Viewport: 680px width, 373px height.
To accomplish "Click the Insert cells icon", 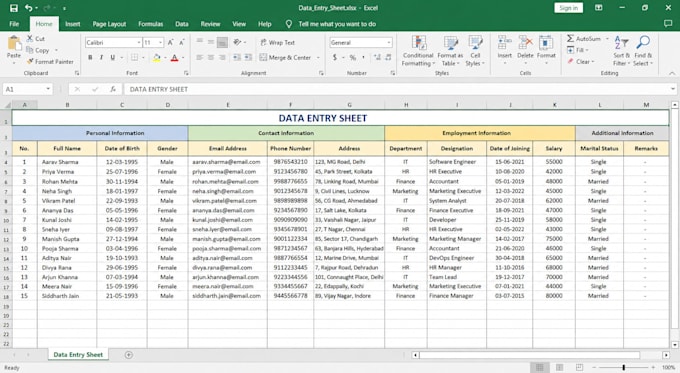I will (504, 43).
